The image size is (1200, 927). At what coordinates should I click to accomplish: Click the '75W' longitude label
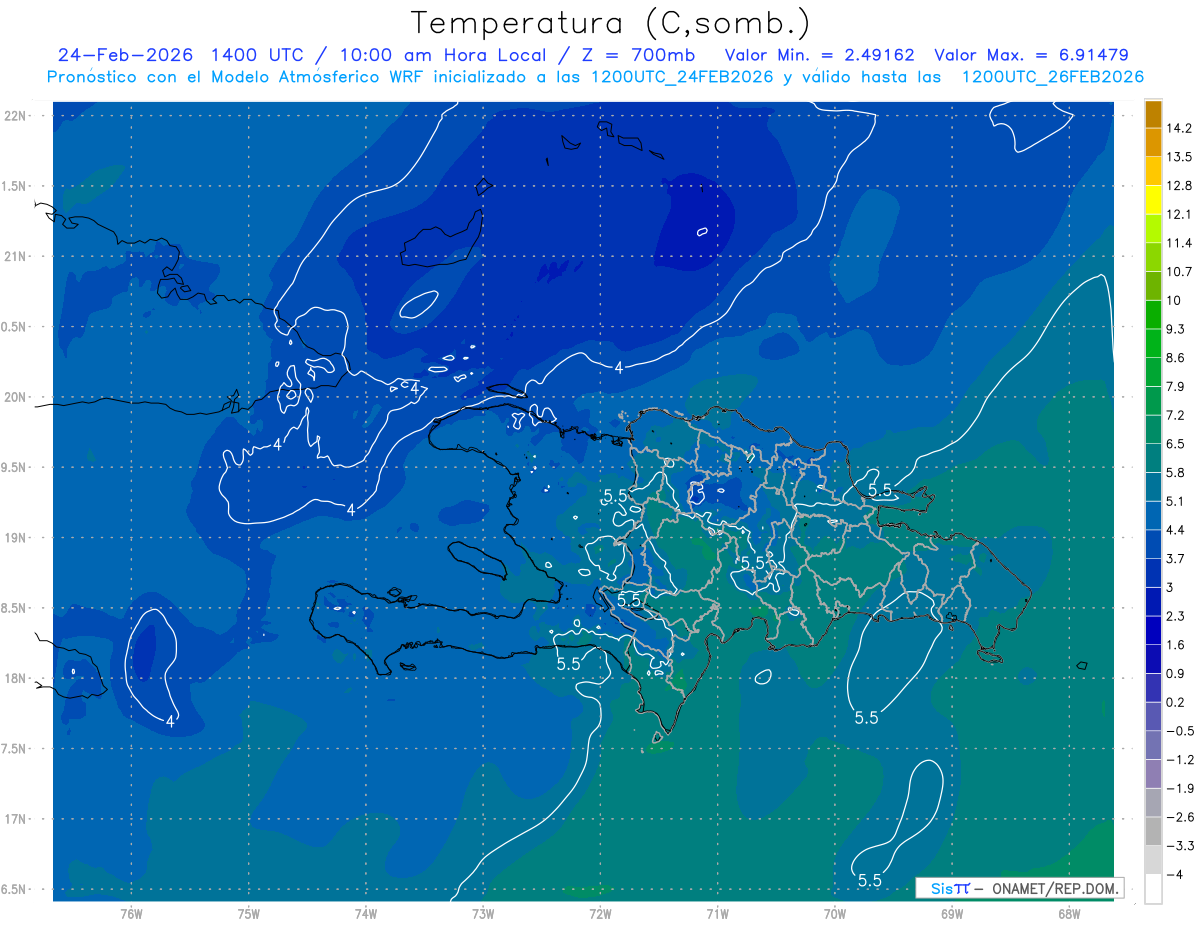(x=248, y=914)
